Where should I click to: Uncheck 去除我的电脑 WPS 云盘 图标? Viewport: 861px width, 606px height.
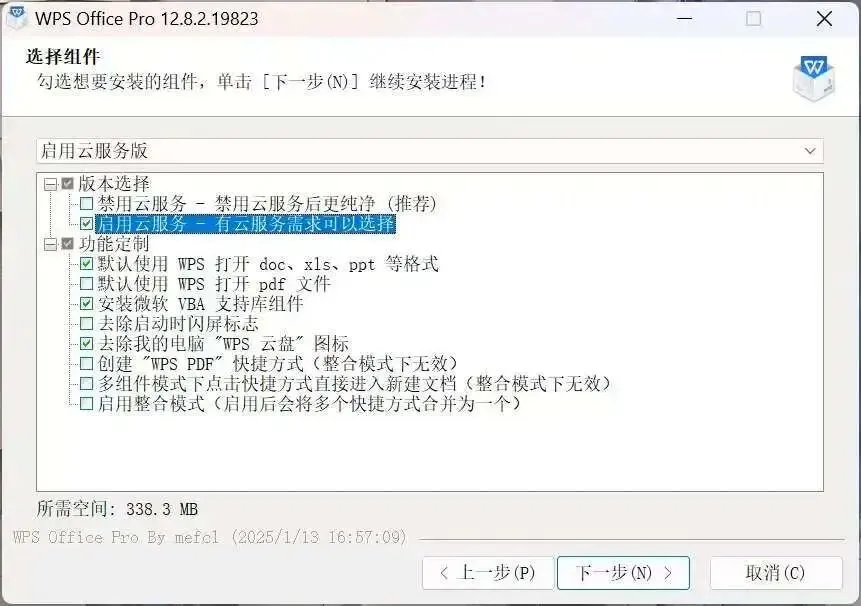click(x=86, y=344)
